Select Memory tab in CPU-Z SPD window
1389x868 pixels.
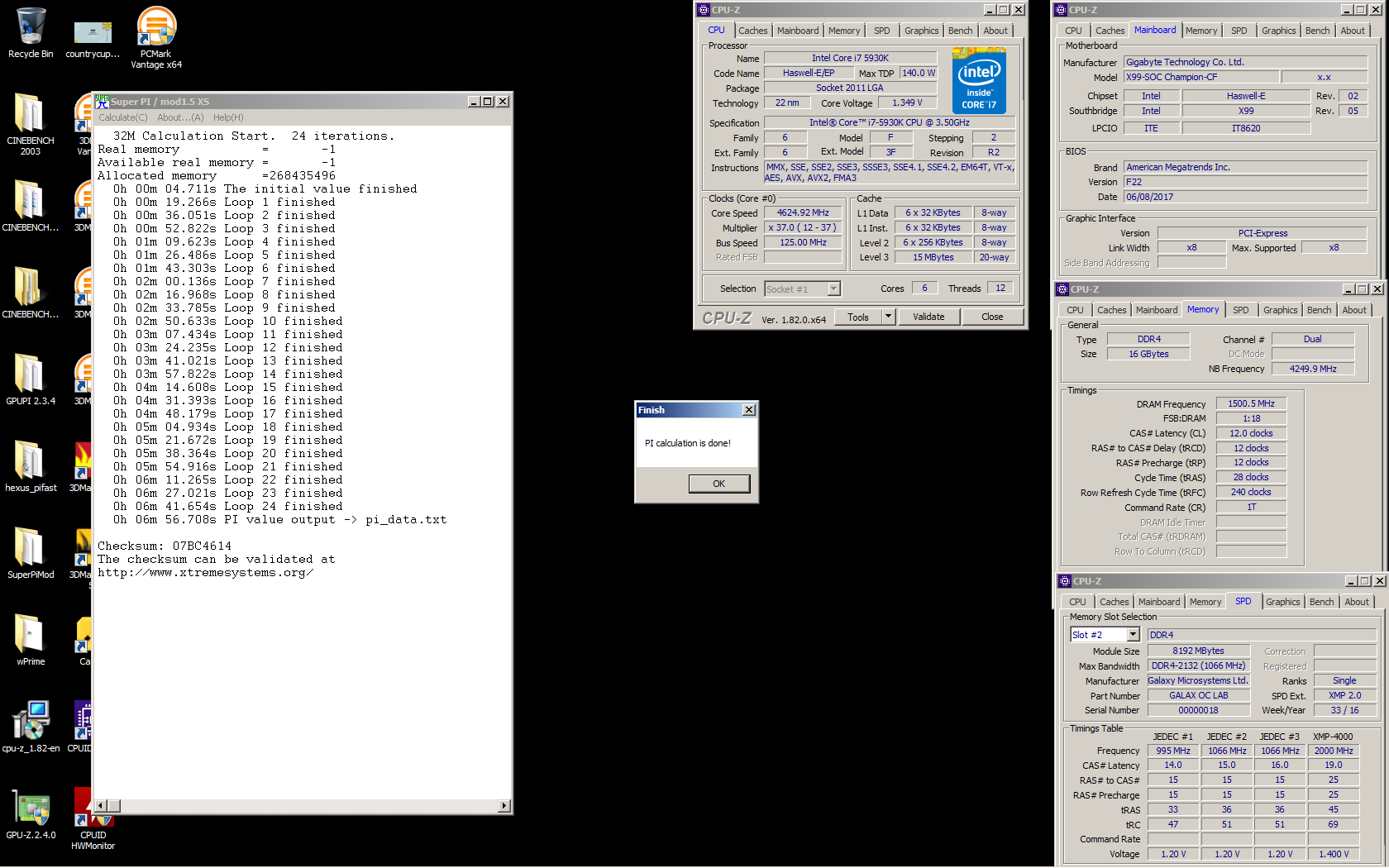(1205, 602)
